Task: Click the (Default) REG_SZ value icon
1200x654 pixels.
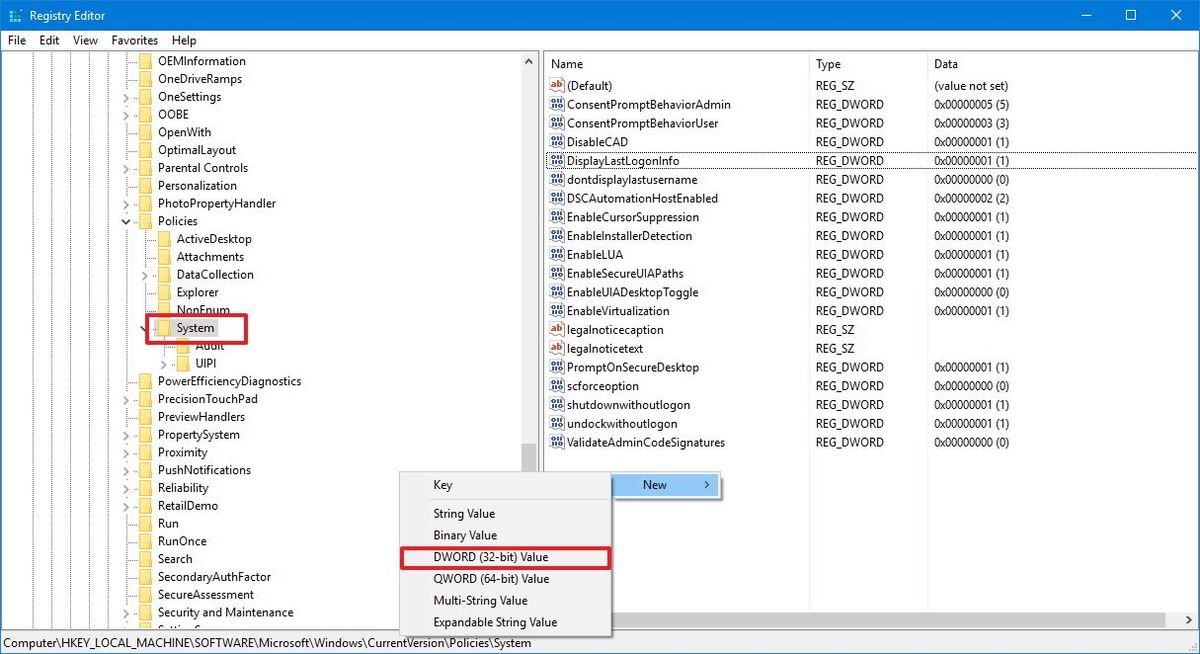Action: [x=557, y=85]
